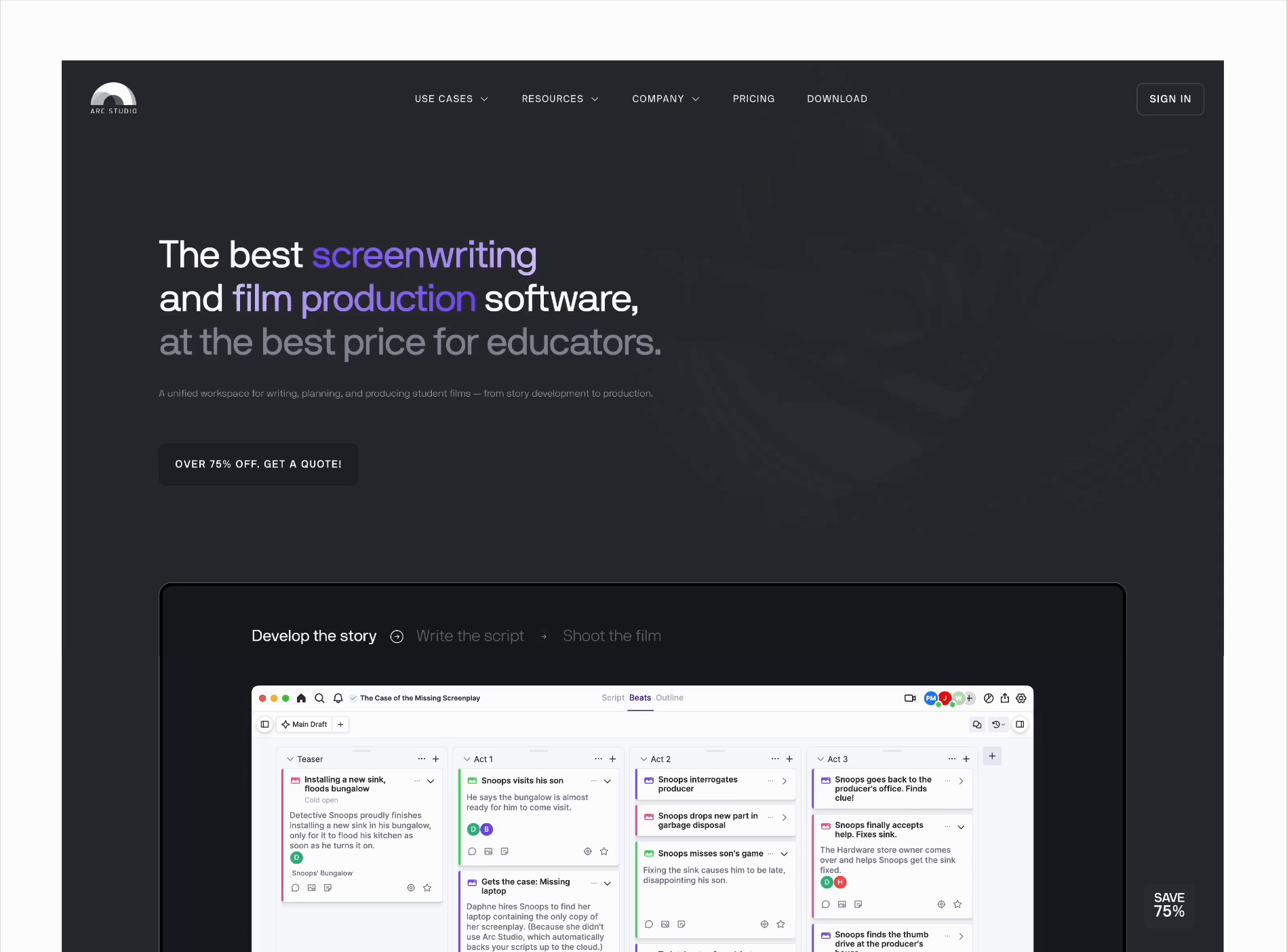Open more options on Gets the case card

click(594, 883)
